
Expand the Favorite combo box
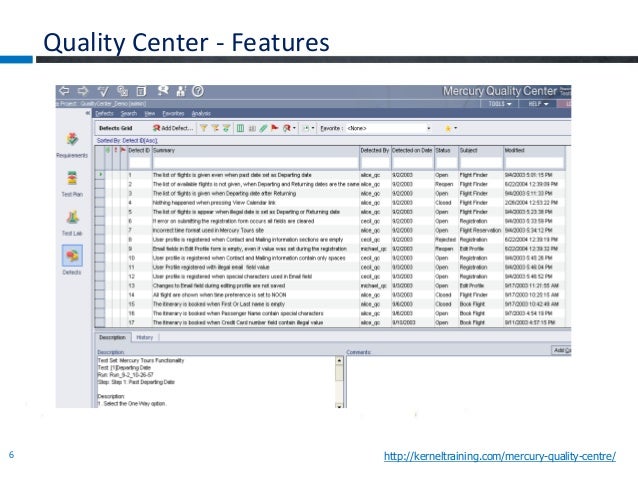pyautogui.click(x=428, y=128)
